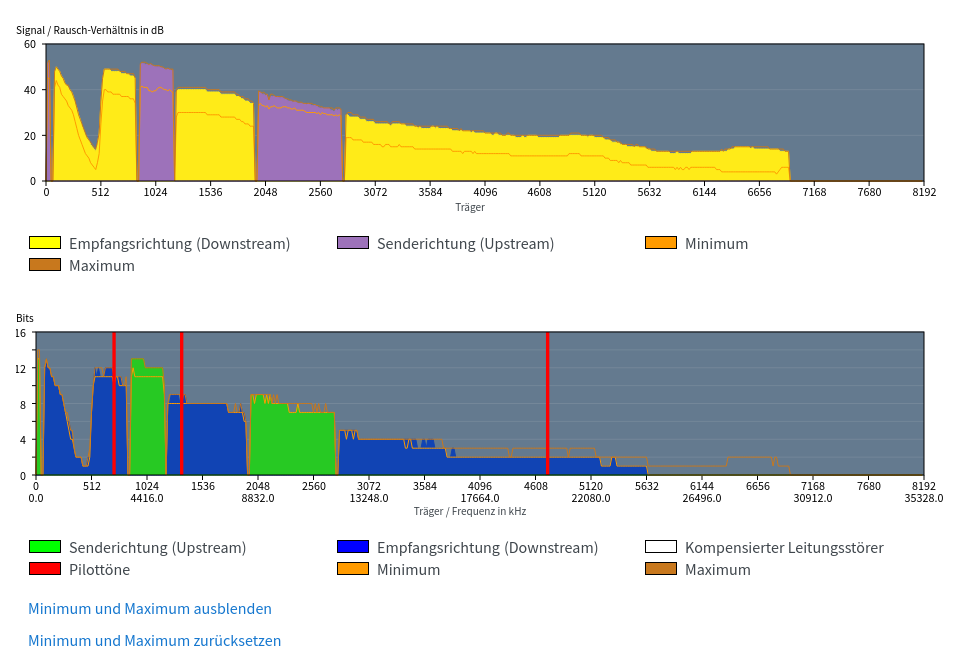Click 'Empfangsrichtung (Downstream)' label in Bits legend
960x672 pixels.
click(x=487, y=547)
